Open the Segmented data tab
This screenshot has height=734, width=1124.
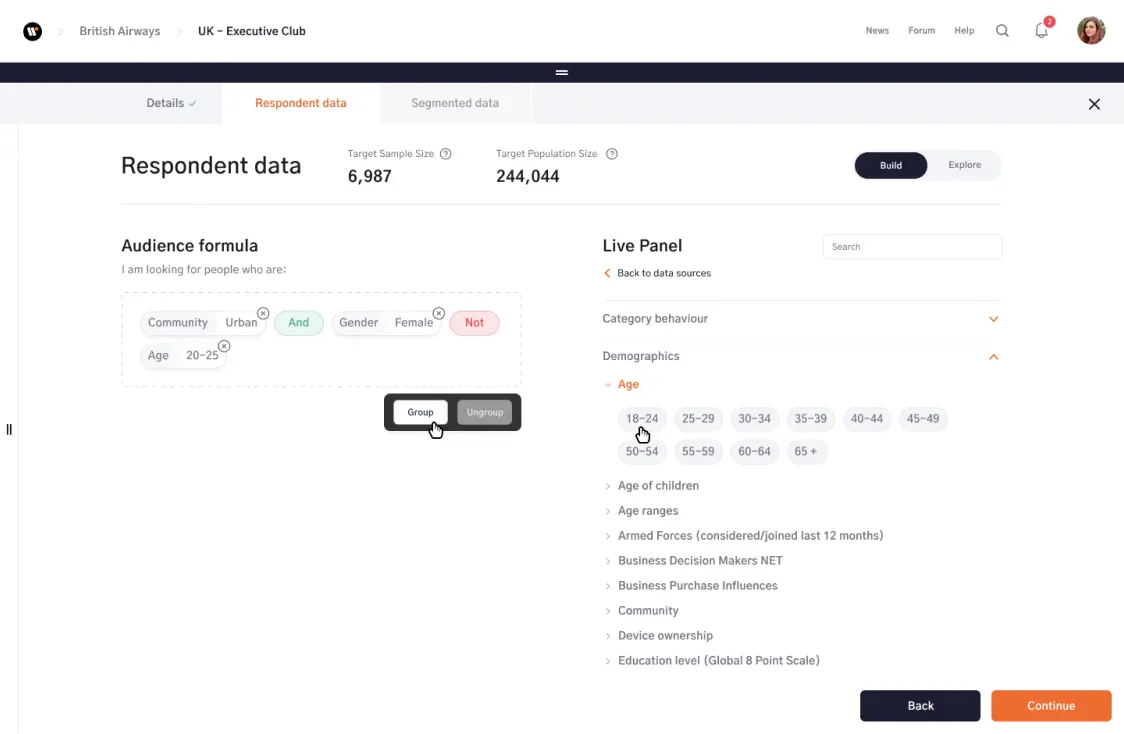point(455,103)
